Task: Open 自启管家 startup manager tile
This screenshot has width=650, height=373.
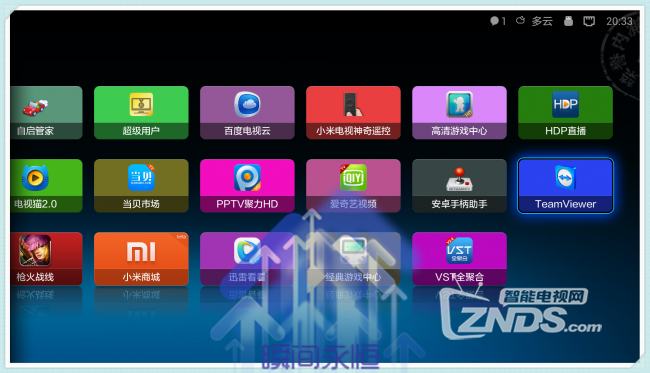Action: (x=46, y=112)
